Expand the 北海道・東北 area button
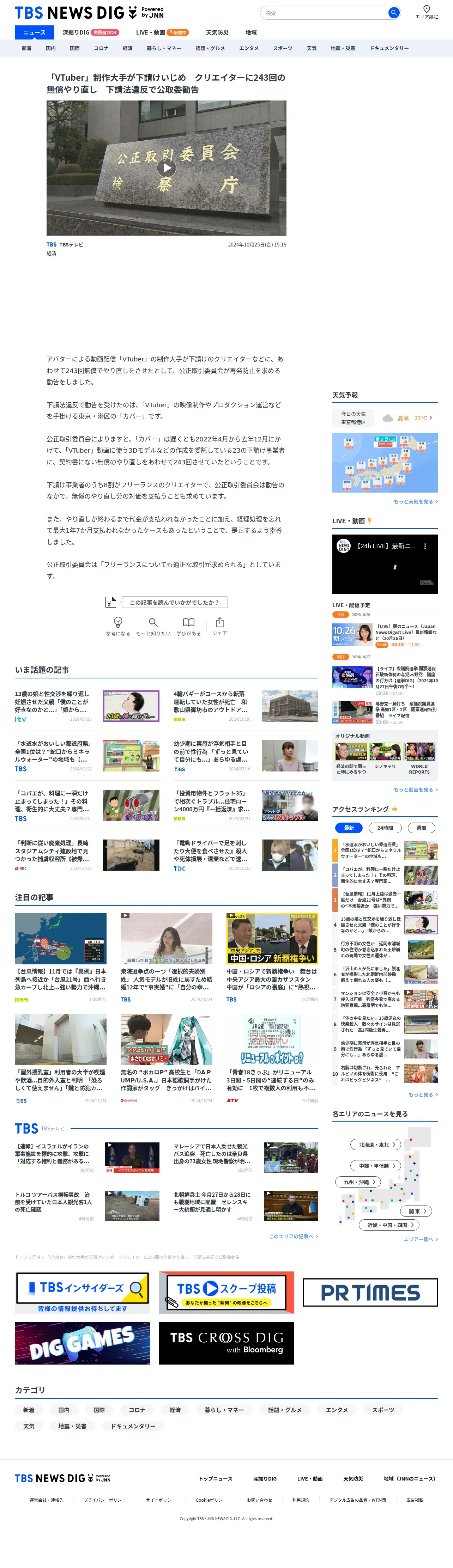Screen dimensions: 453x1568 tap(376, 1144)
